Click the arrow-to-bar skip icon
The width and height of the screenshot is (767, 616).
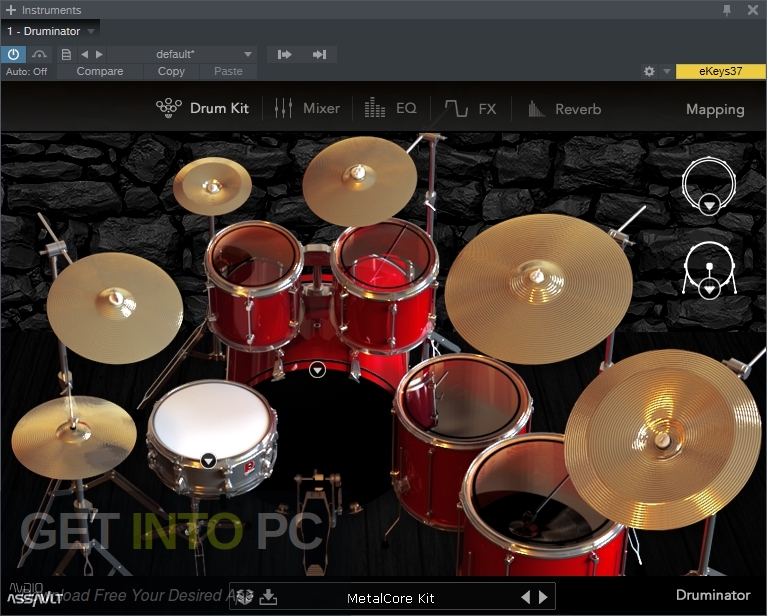(x=319, y=54)
